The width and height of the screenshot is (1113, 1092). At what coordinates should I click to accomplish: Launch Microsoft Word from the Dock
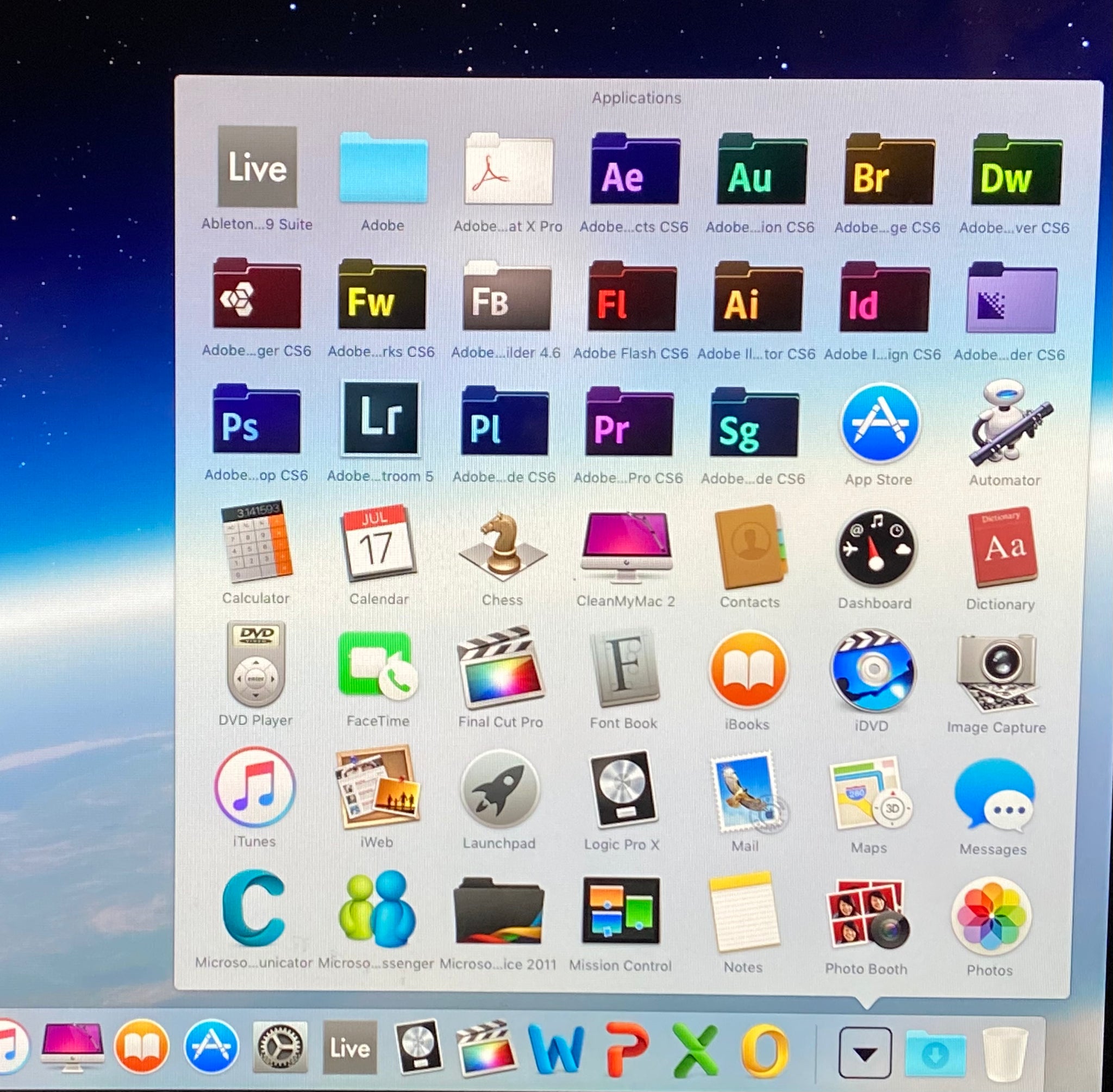click(555, 1050)
